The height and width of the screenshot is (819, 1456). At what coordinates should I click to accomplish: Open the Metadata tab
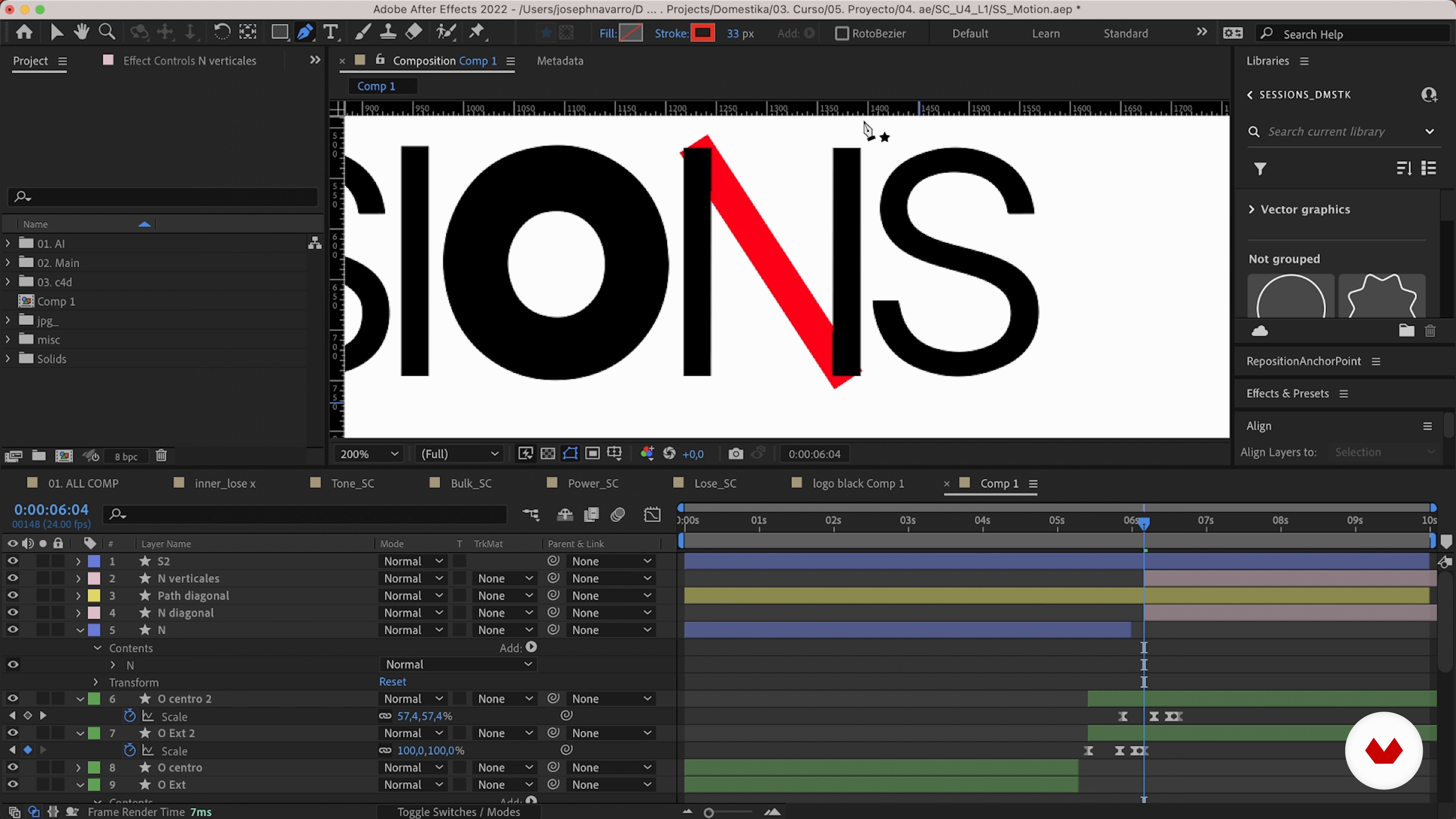click(560, 61)
